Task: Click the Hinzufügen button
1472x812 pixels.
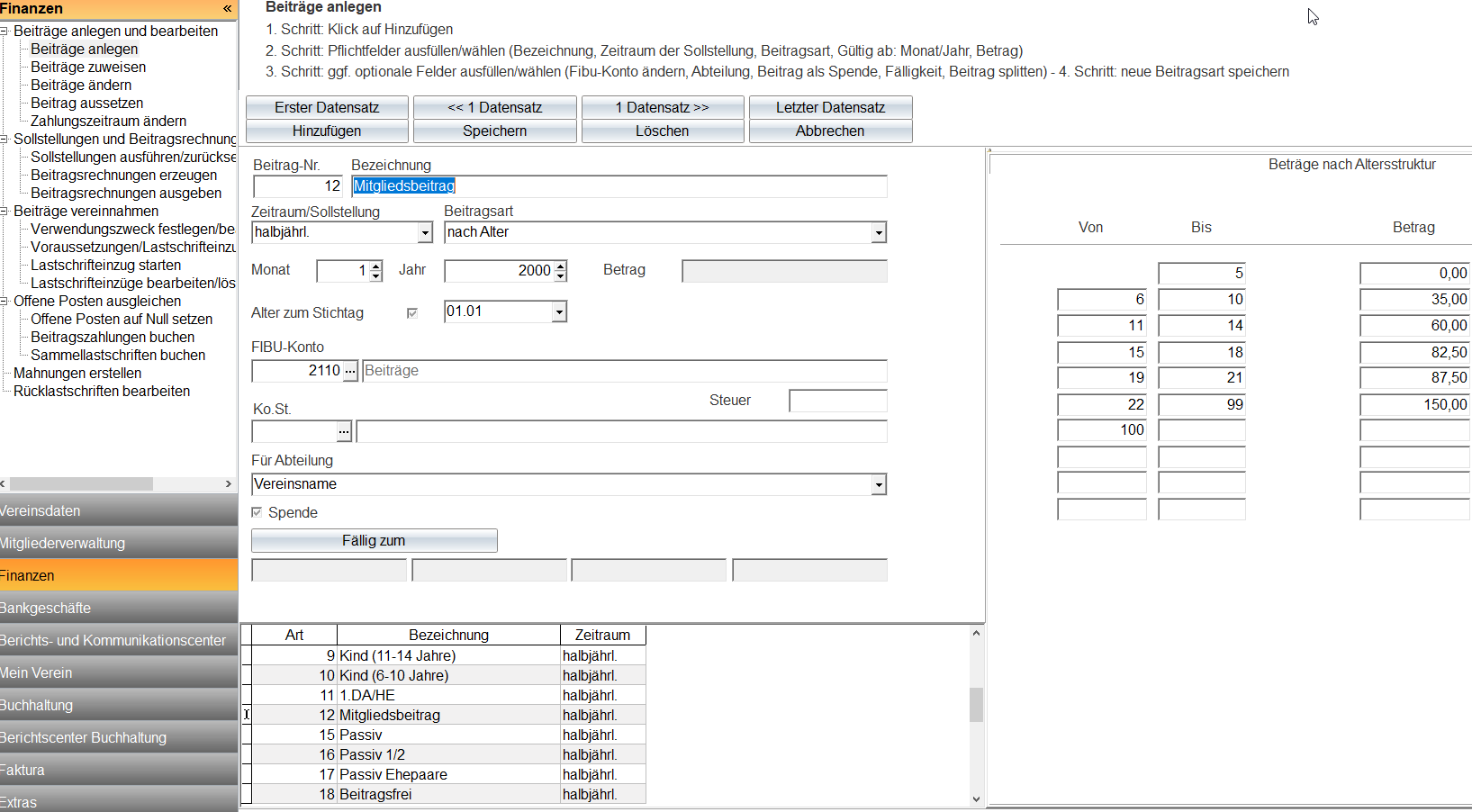Action: [x=326, y=131]
